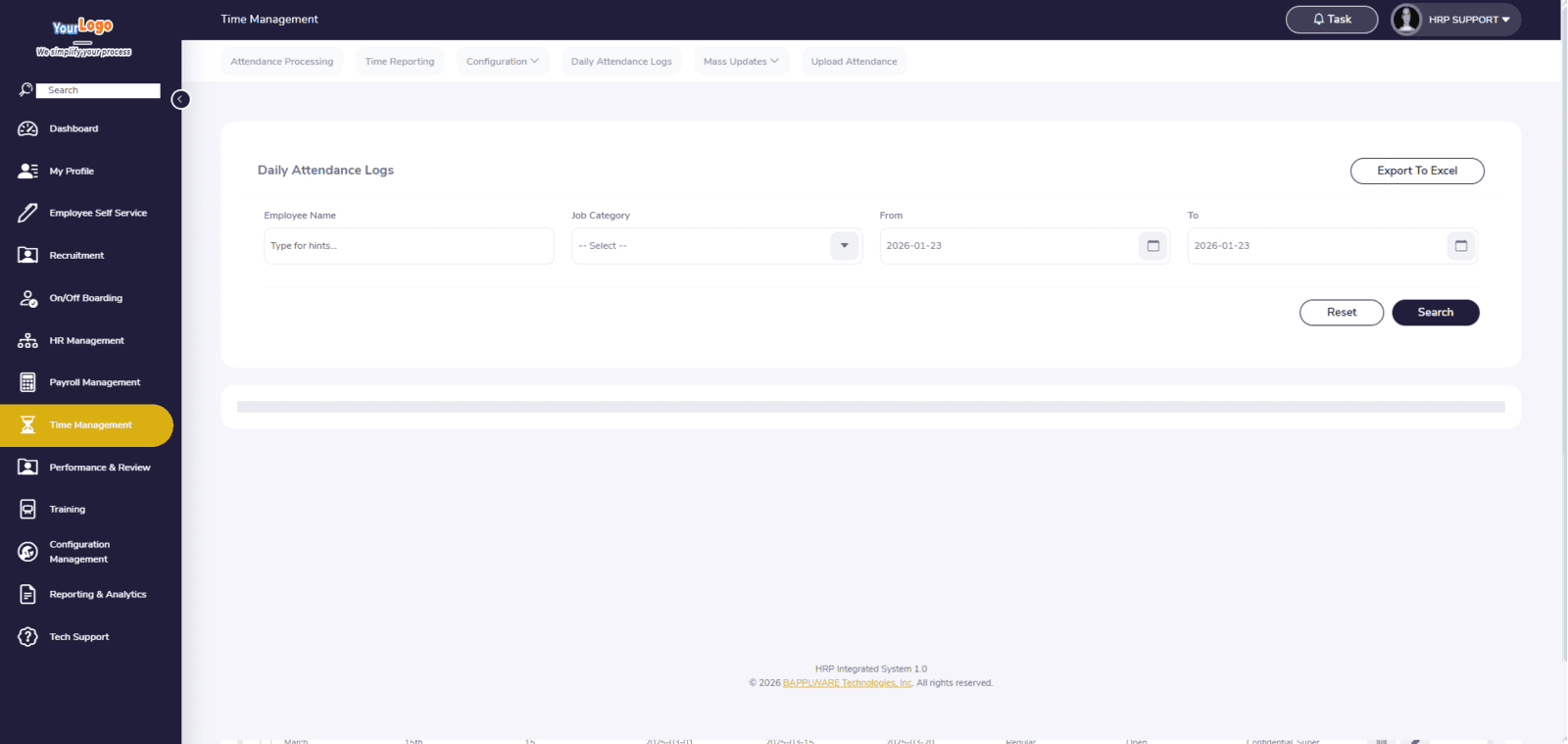
Task: Click the Search button in the filter form
Action: click(1435, 313)
